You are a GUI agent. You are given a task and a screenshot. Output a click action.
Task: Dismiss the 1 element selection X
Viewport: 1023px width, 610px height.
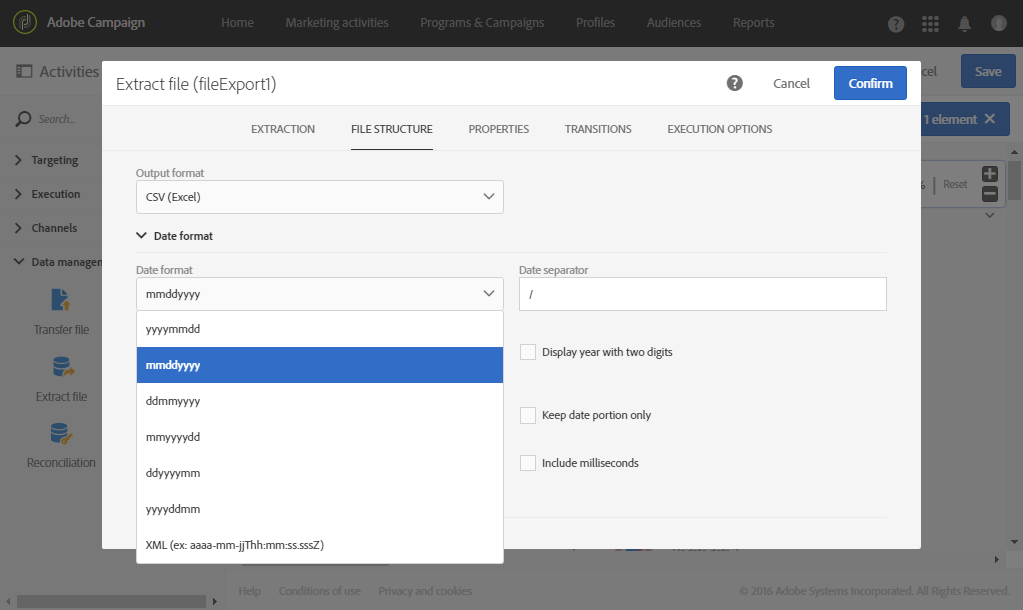990,119
